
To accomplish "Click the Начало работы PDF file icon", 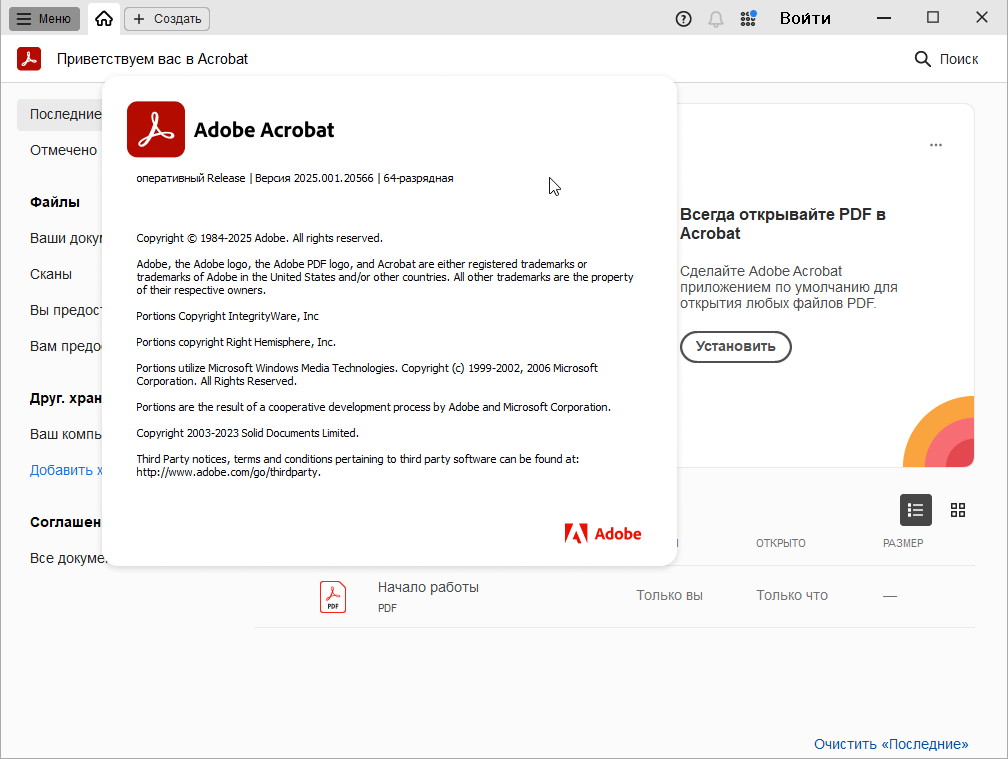I will (333, 597).
